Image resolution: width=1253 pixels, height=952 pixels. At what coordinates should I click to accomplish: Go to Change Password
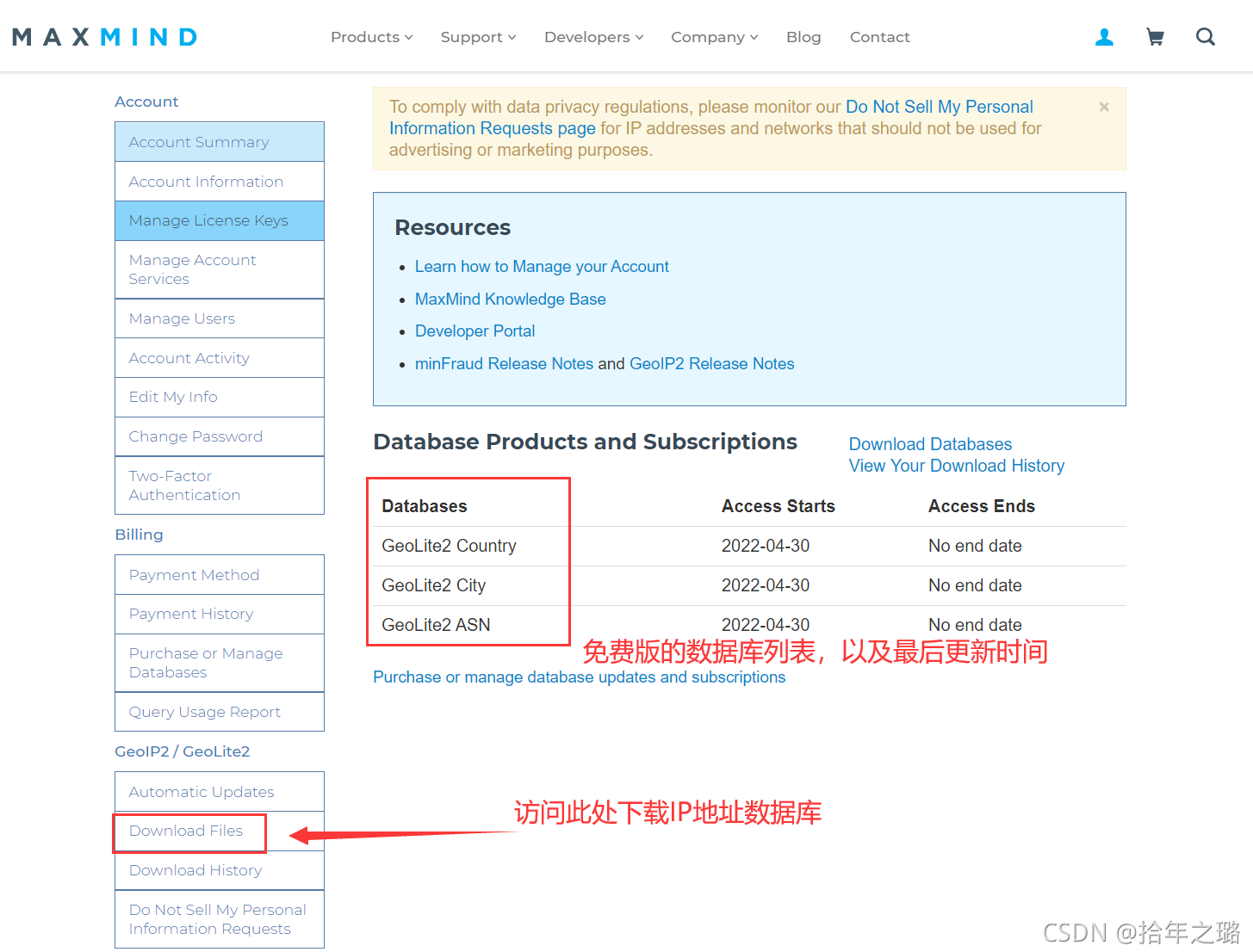tap(220, 436)
